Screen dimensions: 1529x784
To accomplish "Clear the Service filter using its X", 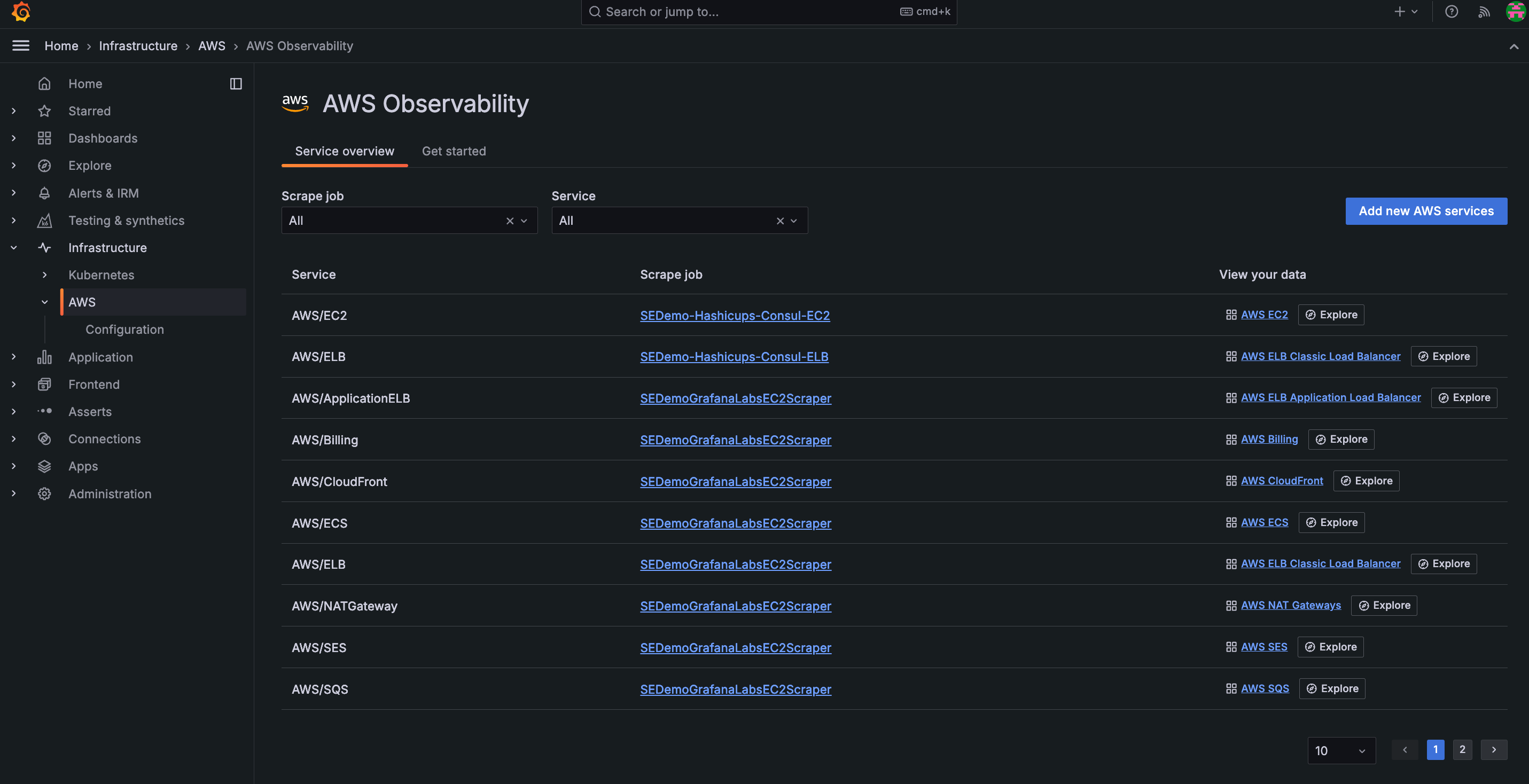I will [779, 220].
